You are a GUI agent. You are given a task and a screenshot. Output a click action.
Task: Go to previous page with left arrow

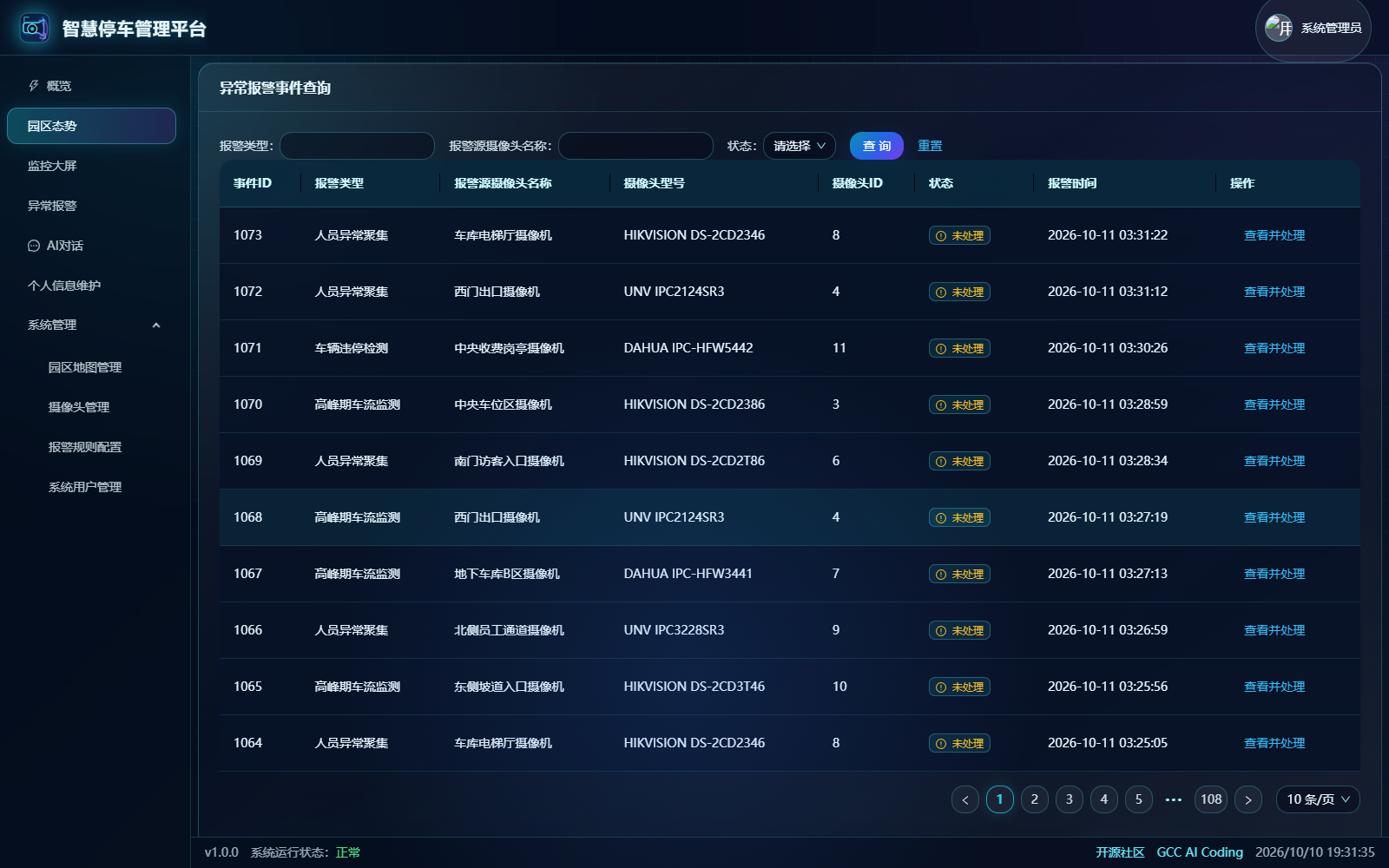click(965, 799)
